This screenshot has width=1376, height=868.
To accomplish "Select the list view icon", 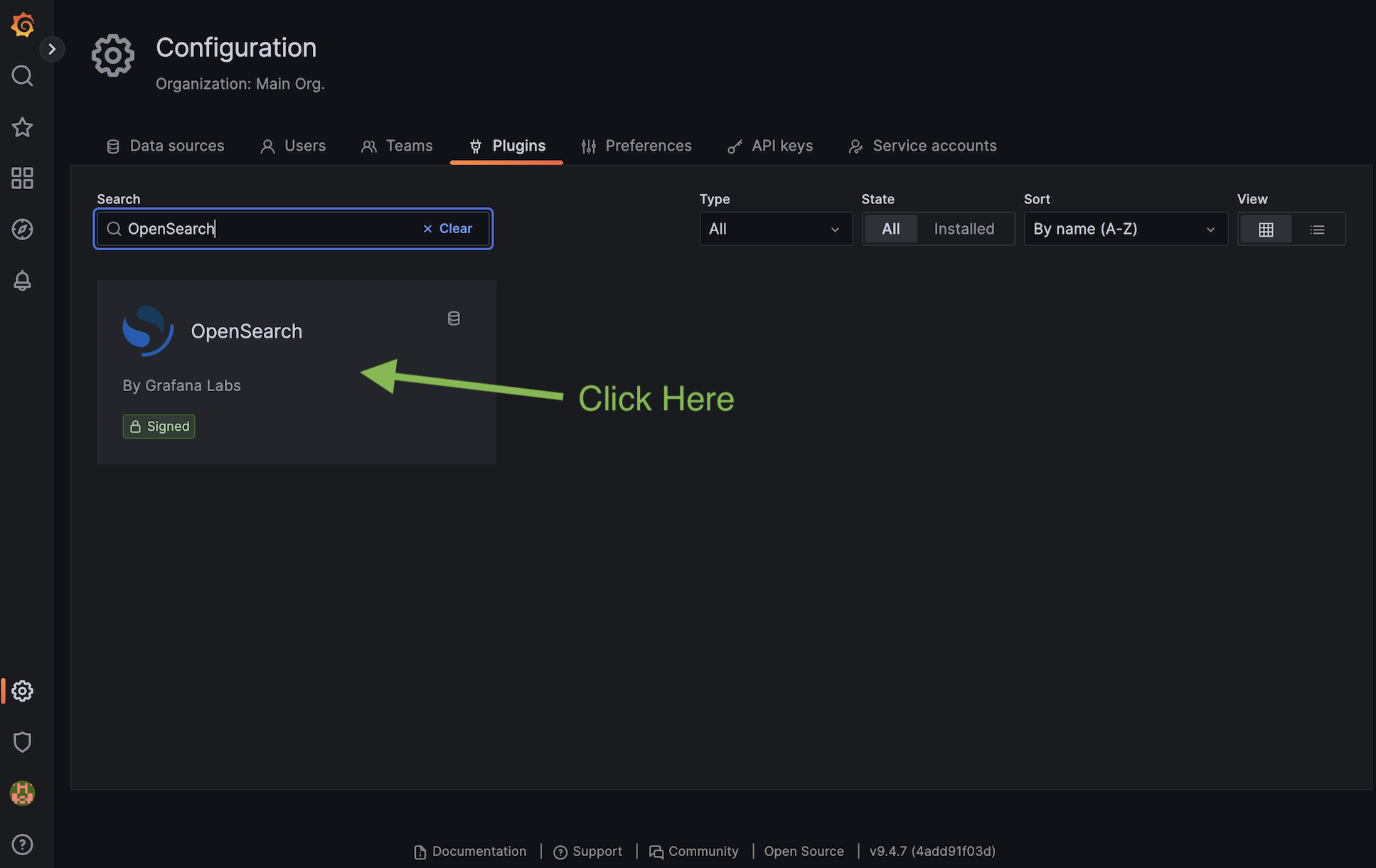I will pos(1316,228).
